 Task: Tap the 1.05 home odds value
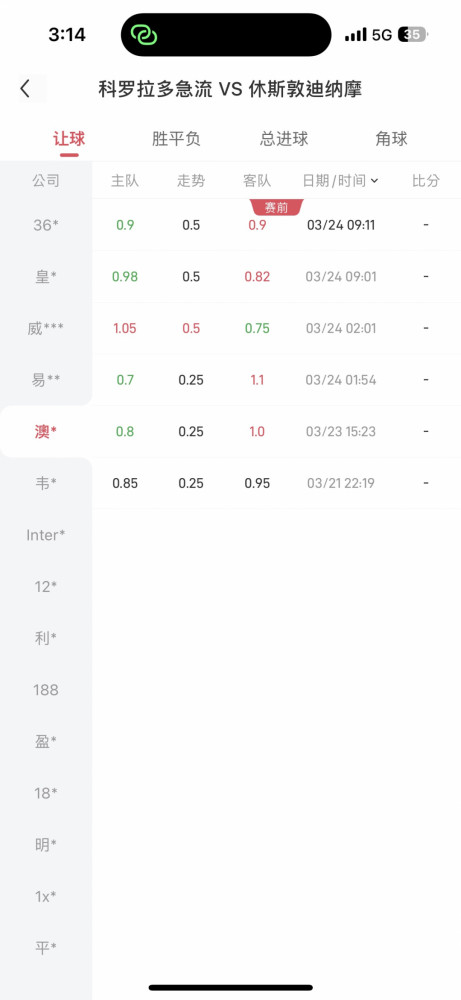pyautogui.click(x=125, y=328)
